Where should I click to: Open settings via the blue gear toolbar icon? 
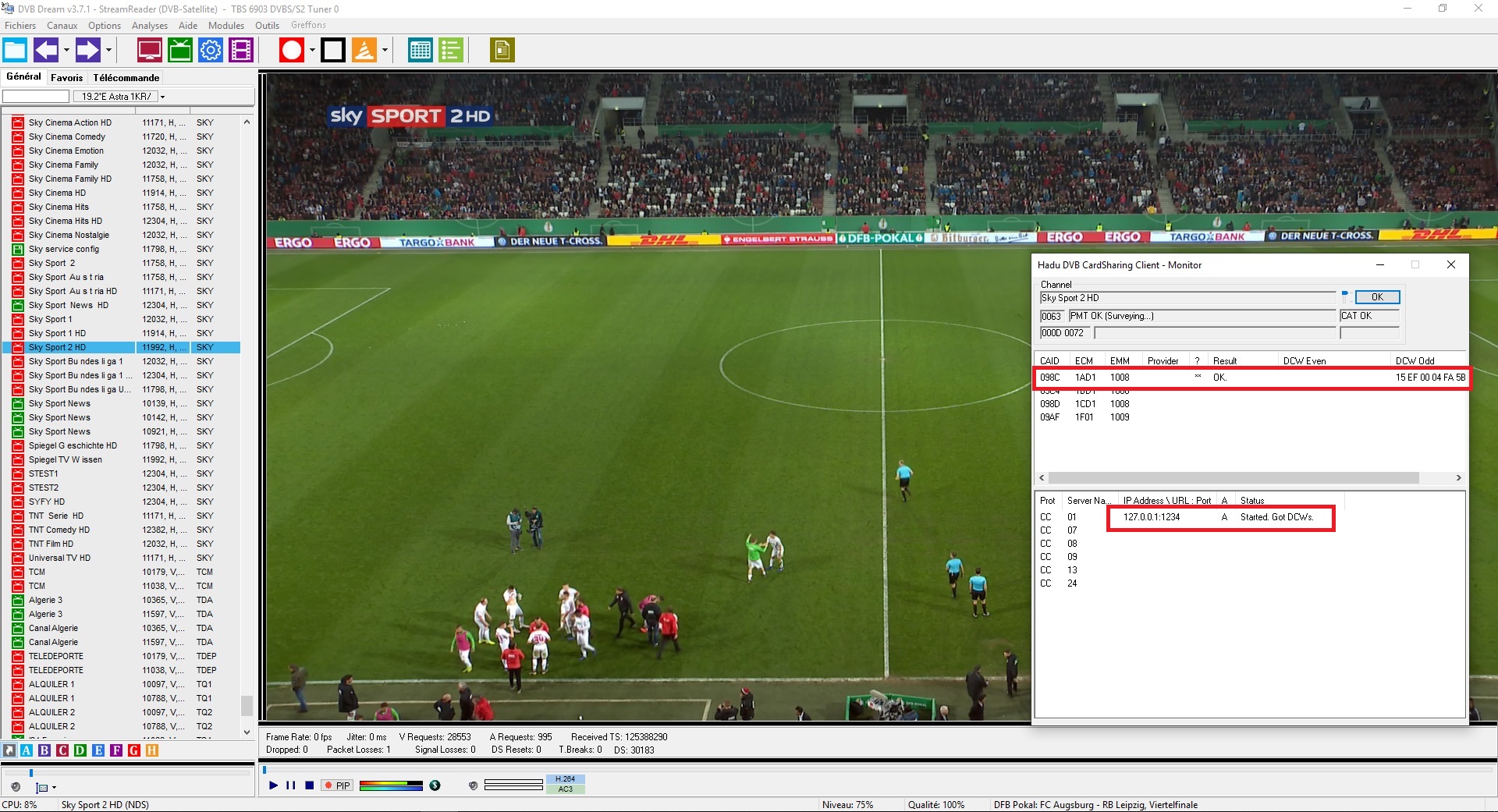(211, 51)
